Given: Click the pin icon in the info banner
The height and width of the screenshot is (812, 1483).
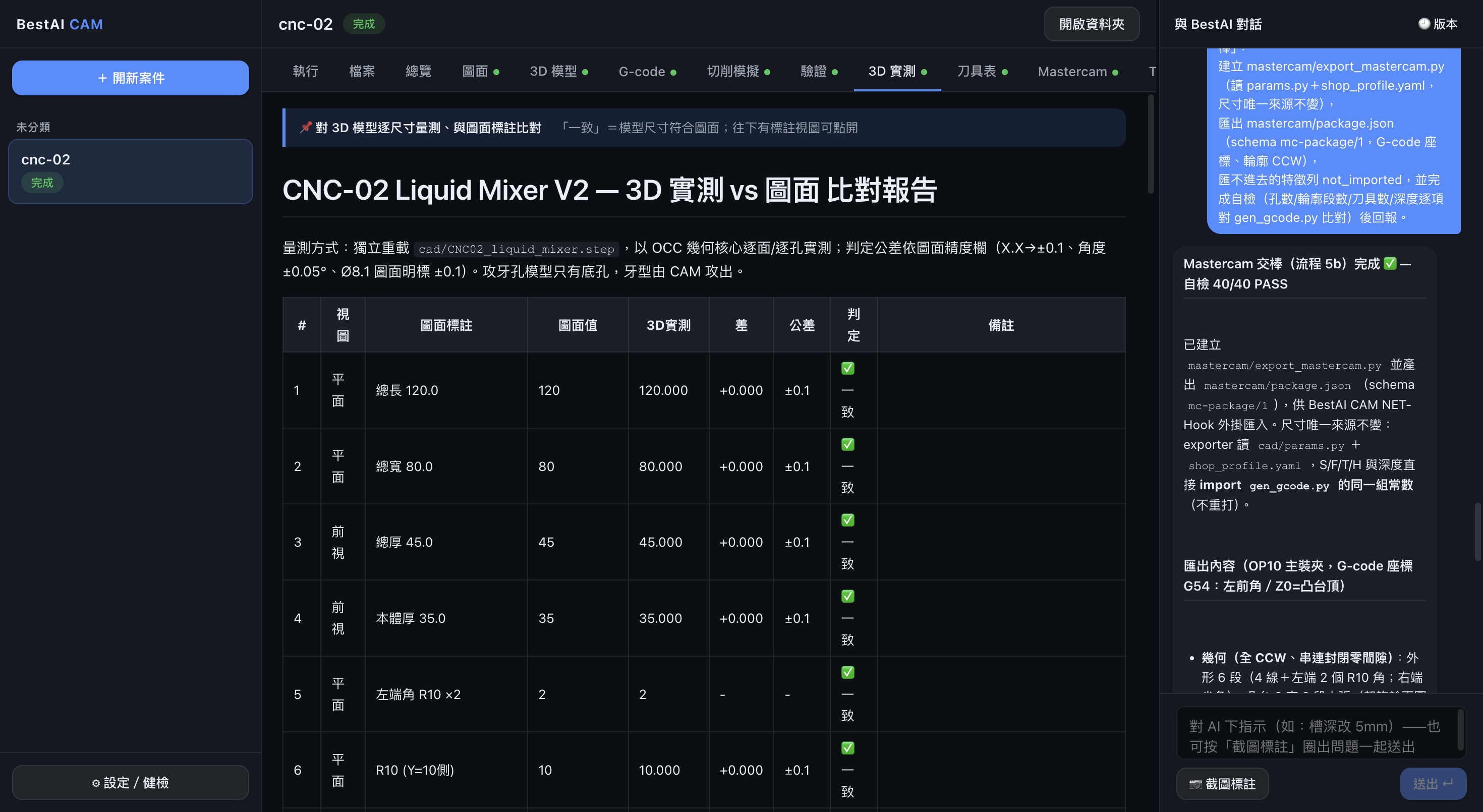Looking at the screenshot, I should (306, 127).
